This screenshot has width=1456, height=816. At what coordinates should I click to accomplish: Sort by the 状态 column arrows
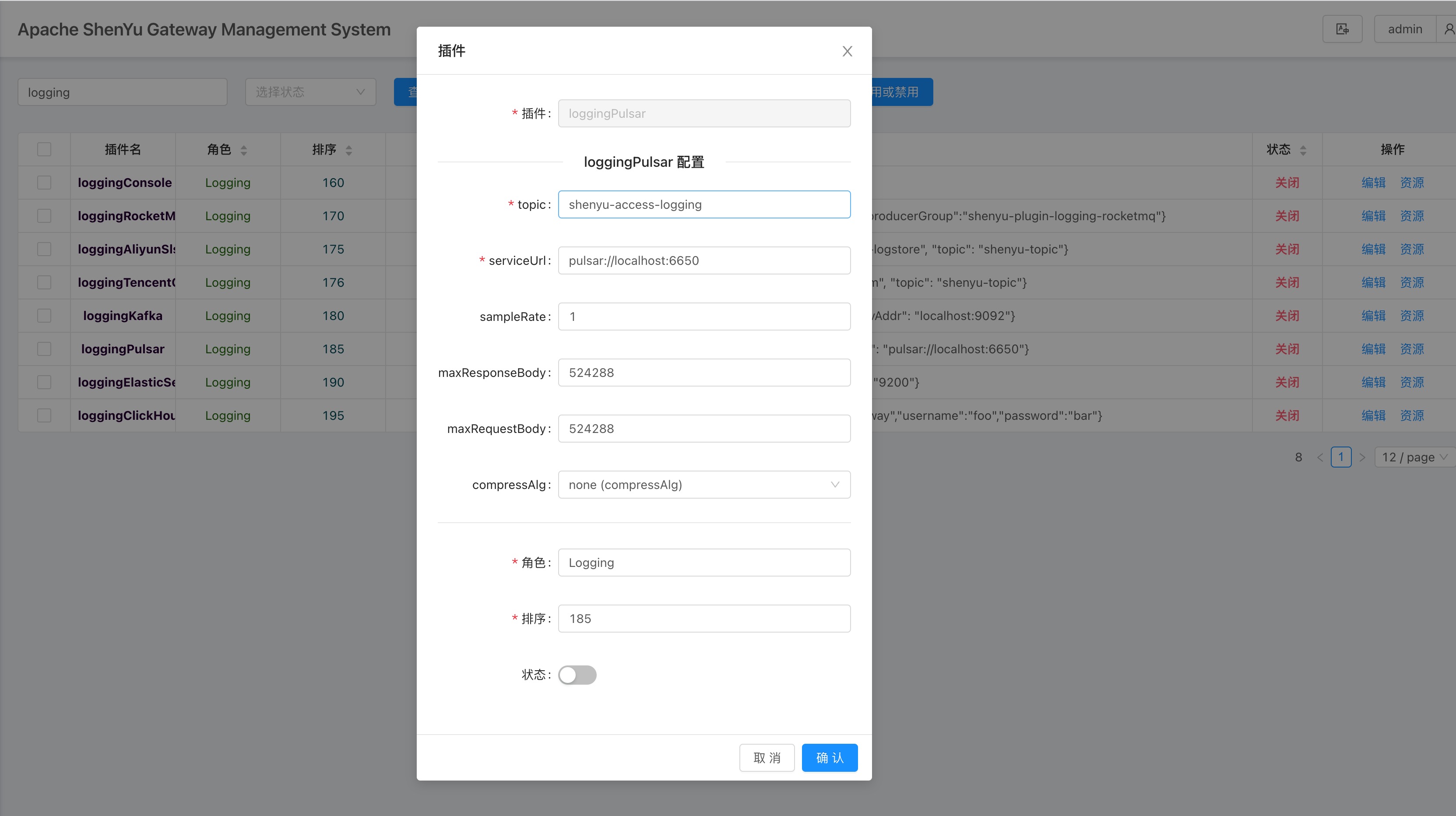(x=1303, y=150)
